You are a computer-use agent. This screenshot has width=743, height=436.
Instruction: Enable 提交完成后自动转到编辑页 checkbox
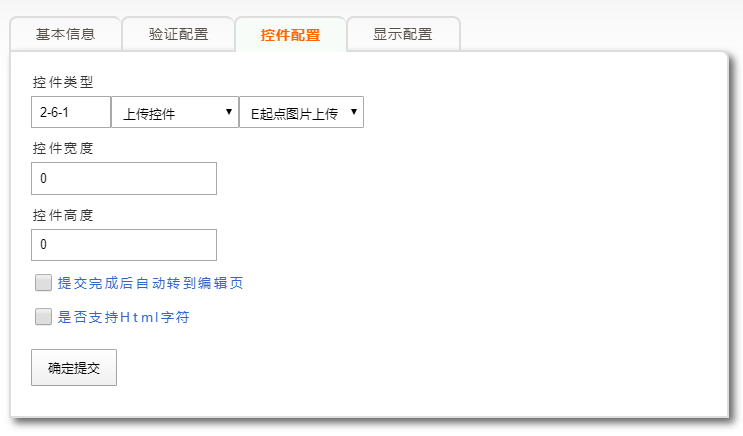click(x=43, y=283)
